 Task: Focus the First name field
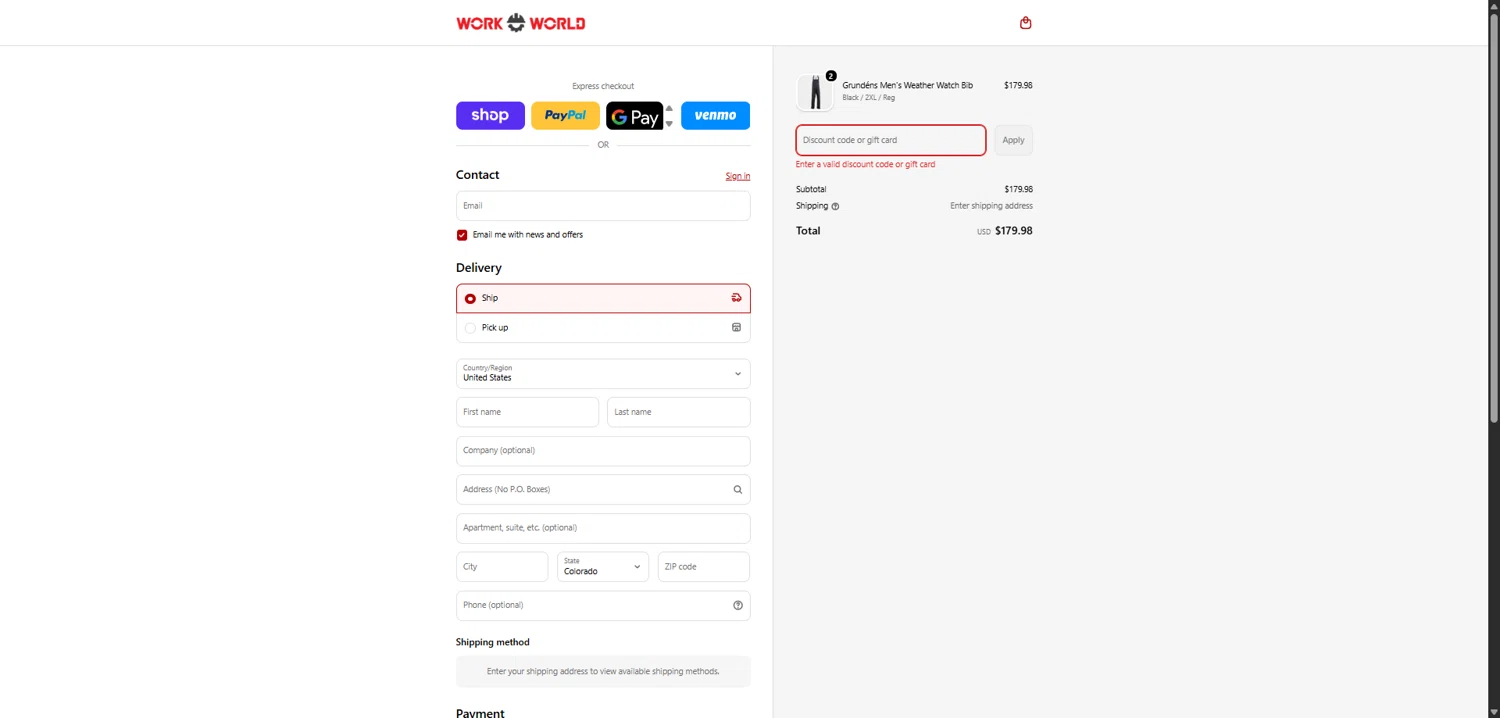pyautogui.click(x=527, y=412)
